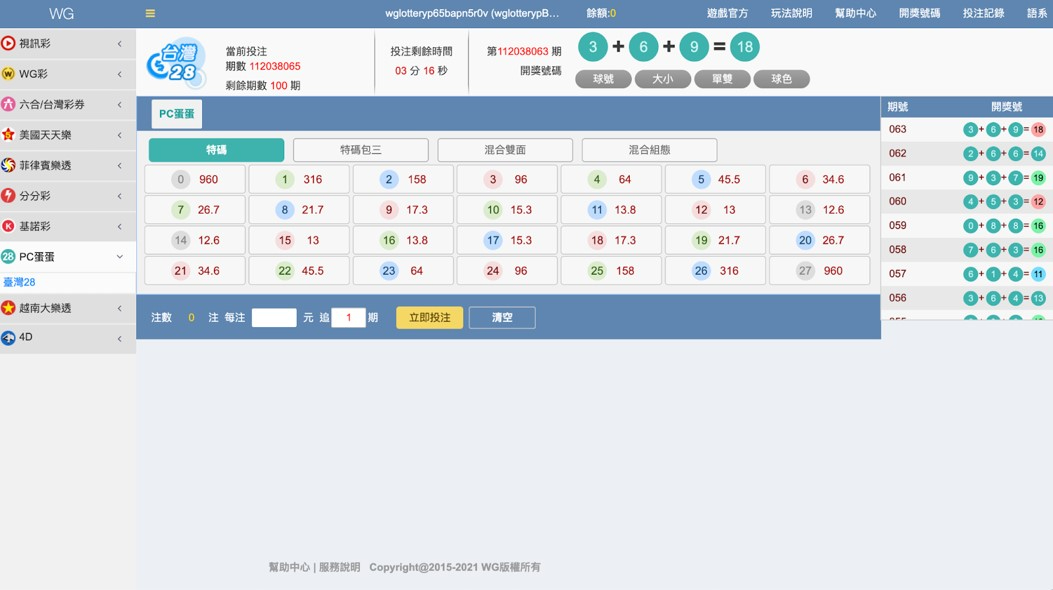
Task: Collapse the PC蛋蛋 sidebar section
Action: click(120, 257)
